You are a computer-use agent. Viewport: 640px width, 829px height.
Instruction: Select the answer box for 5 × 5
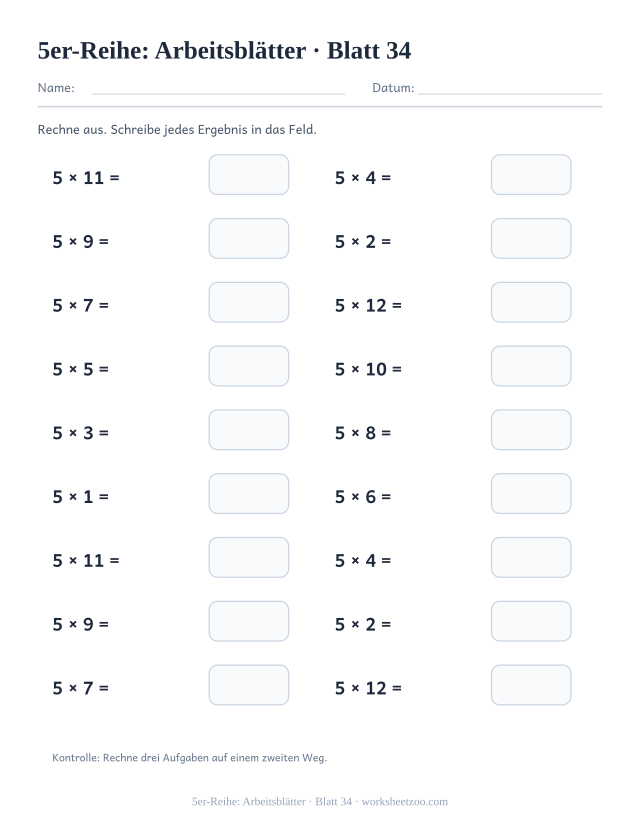point(249,366)
